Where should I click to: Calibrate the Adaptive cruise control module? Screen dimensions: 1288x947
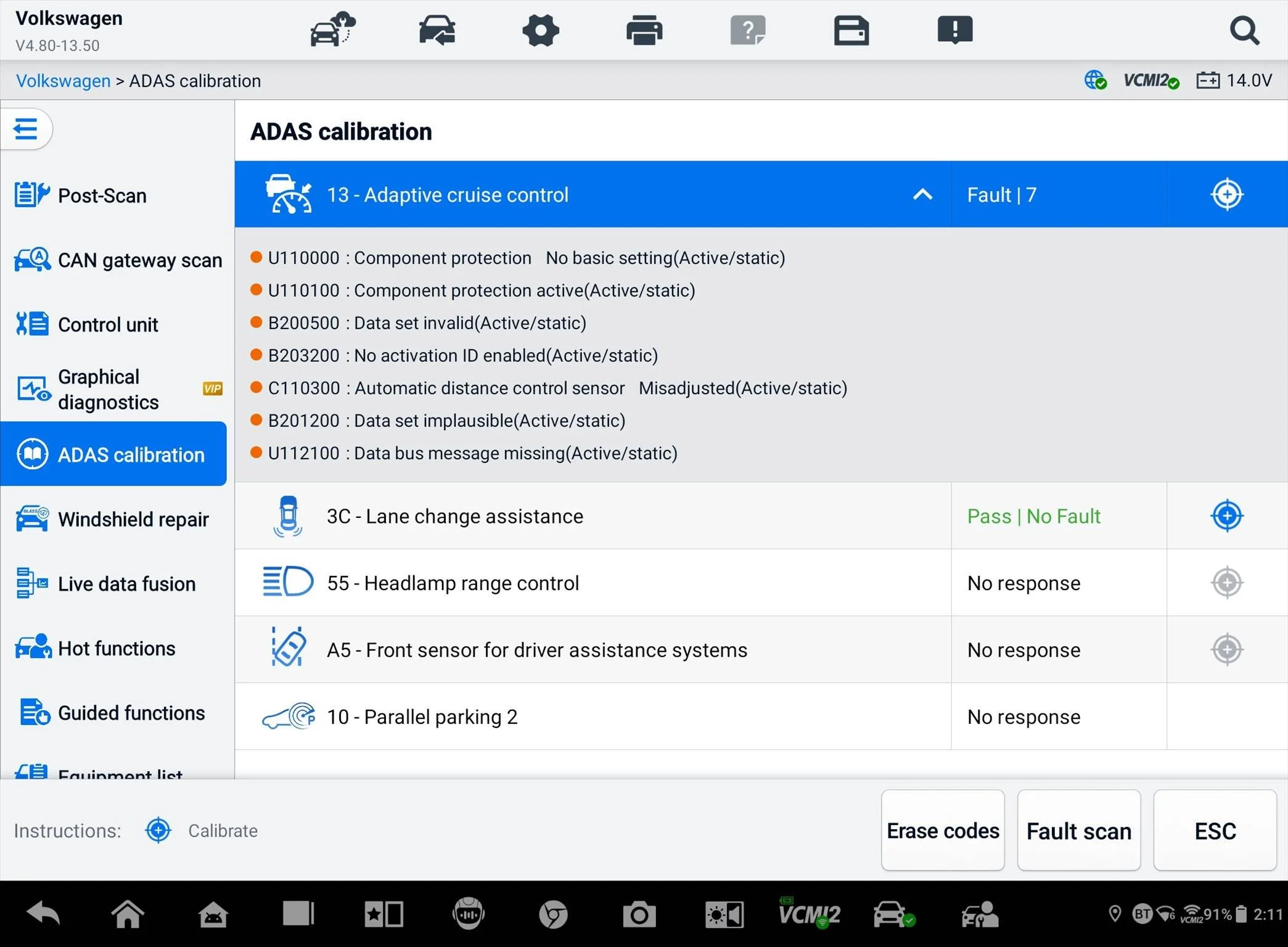(1227, 195)
